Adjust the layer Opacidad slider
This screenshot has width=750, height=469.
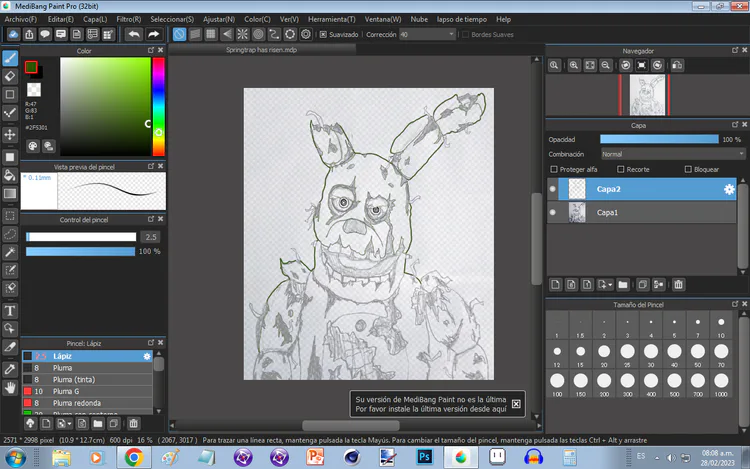[x=659, y=139]
